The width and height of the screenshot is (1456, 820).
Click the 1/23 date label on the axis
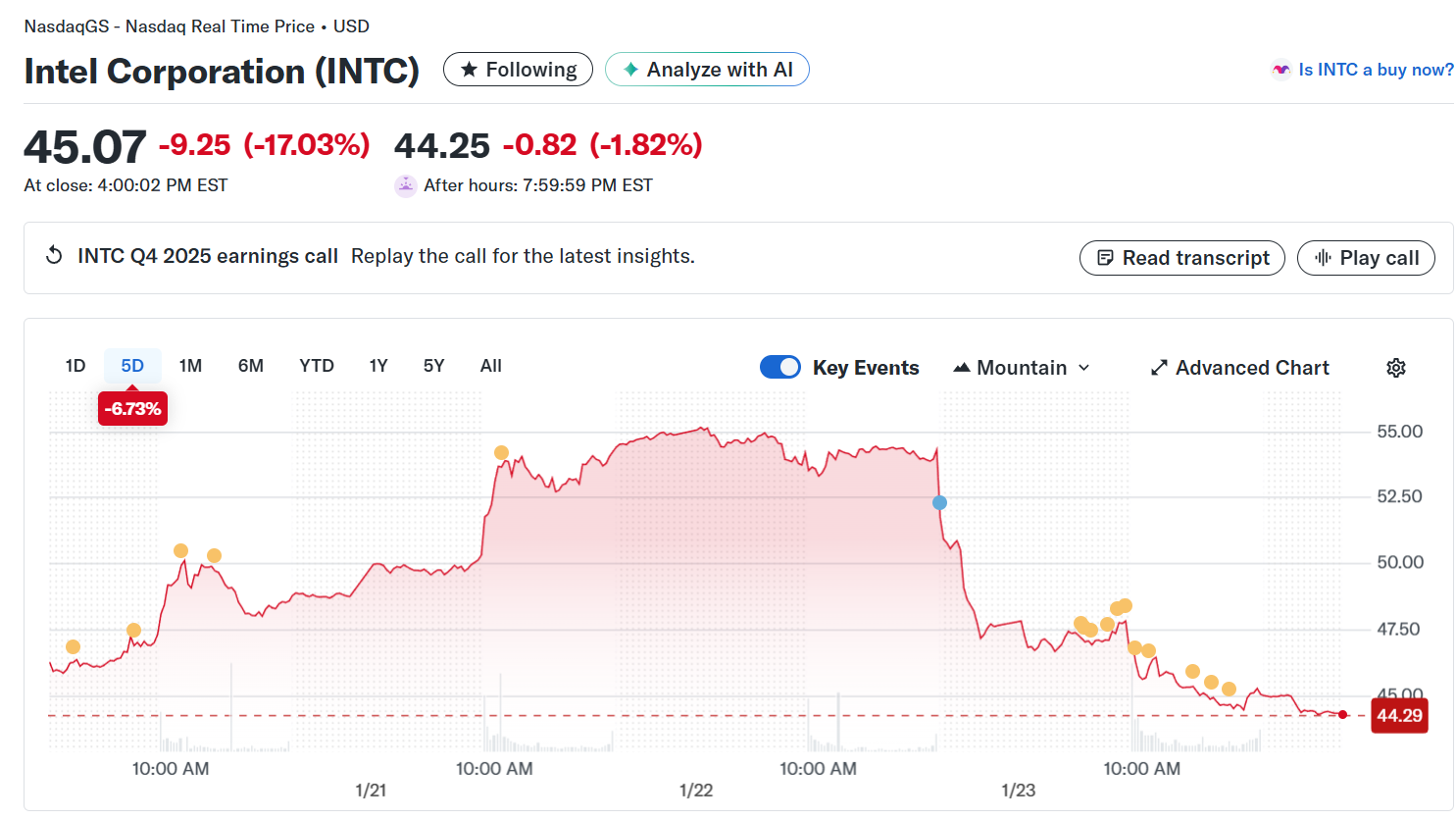click(1019, 791)
